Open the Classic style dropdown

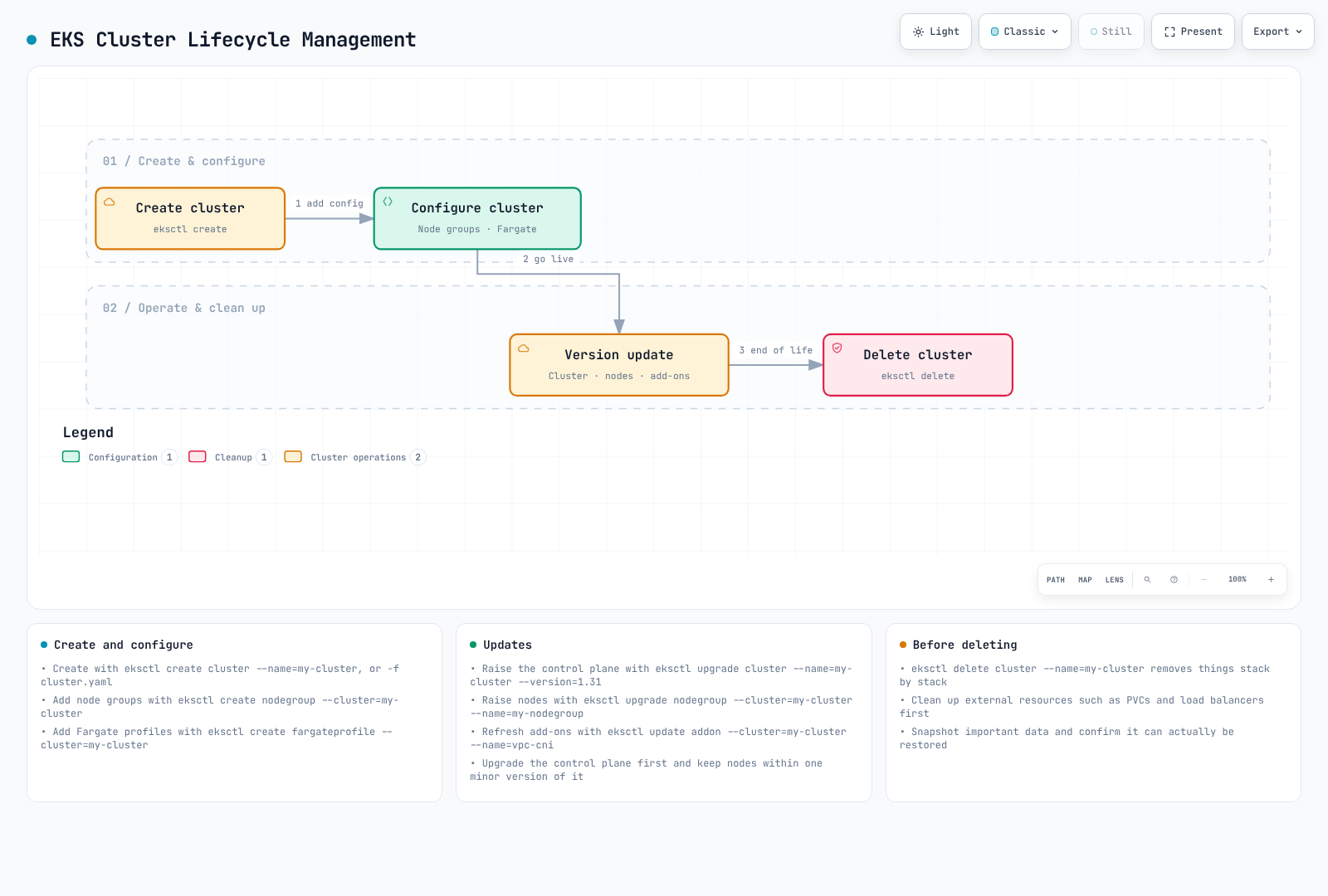tap(1025, 32)
